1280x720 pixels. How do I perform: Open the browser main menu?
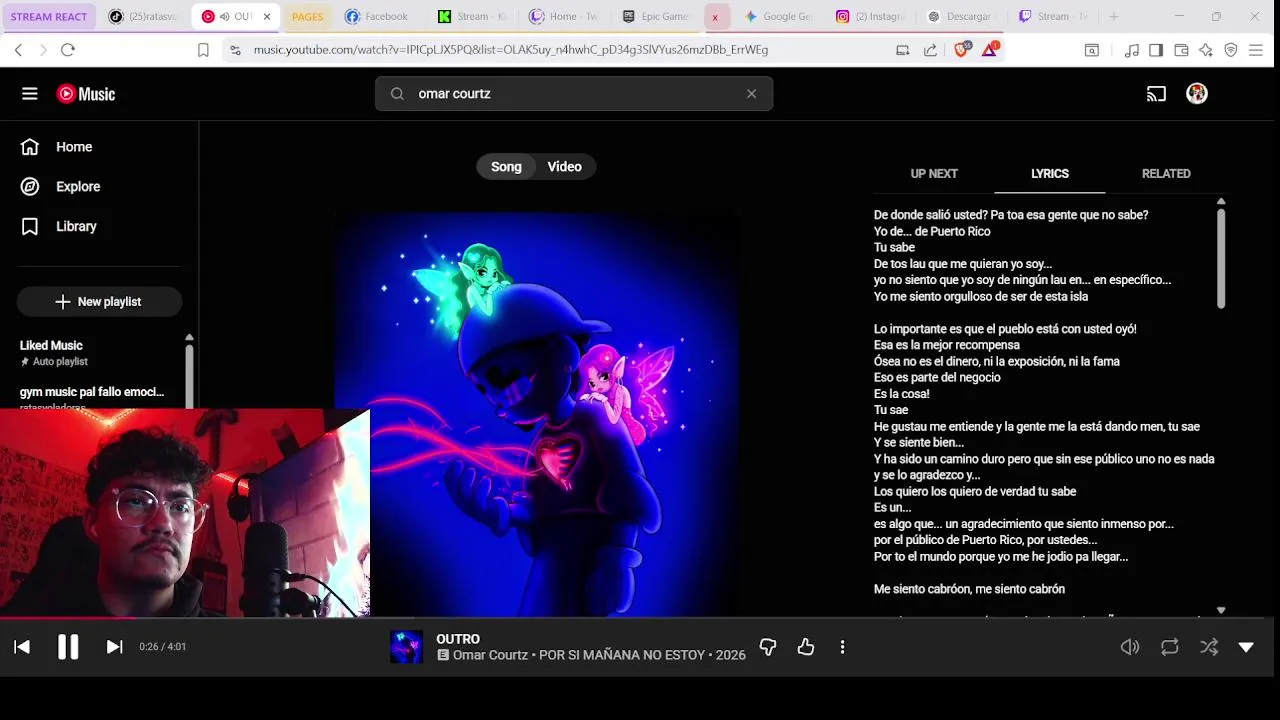point(1256,50)
